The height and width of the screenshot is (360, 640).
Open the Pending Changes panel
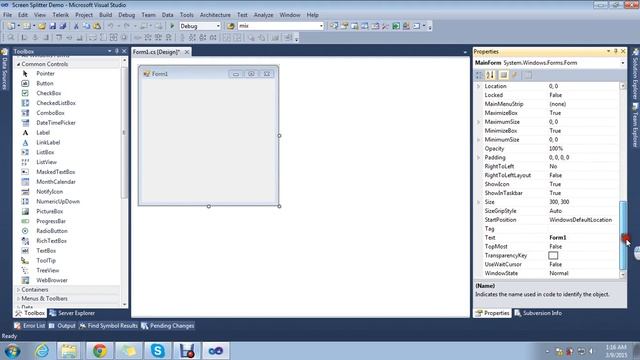point(168,326)
